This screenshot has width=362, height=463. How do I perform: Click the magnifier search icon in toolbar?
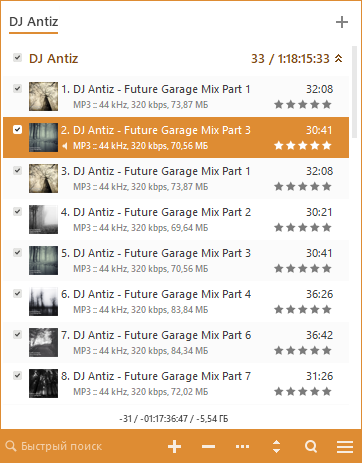pyautogui.click(x=311, y=446)
